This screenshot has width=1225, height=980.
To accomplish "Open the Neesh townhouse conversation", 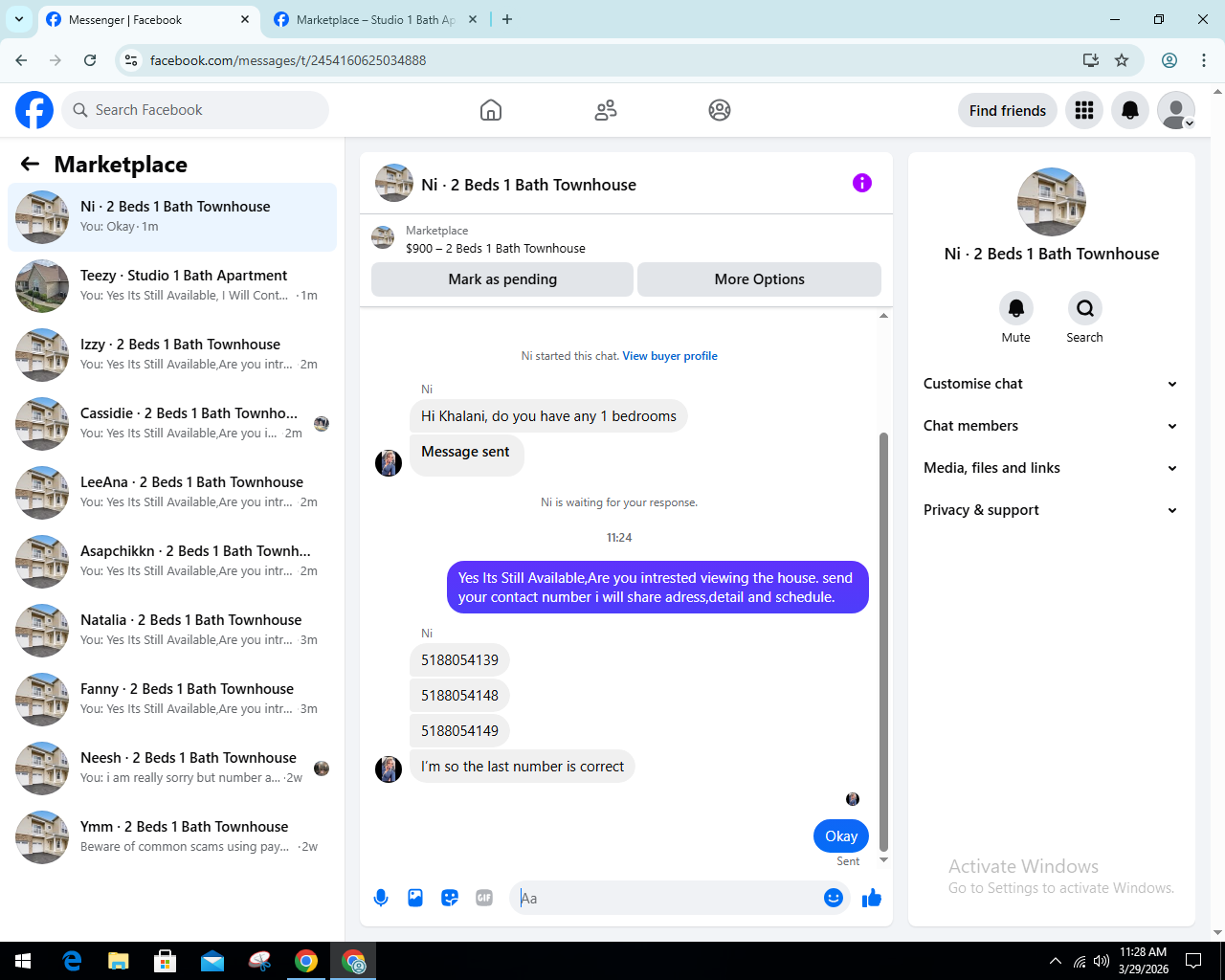I will pos(172,768).
